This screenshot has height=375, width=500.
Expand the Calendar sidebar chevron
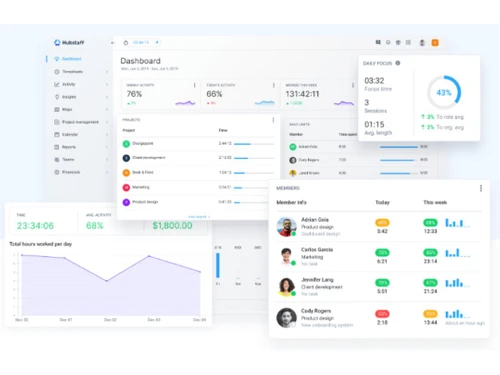tap(107, 134)
